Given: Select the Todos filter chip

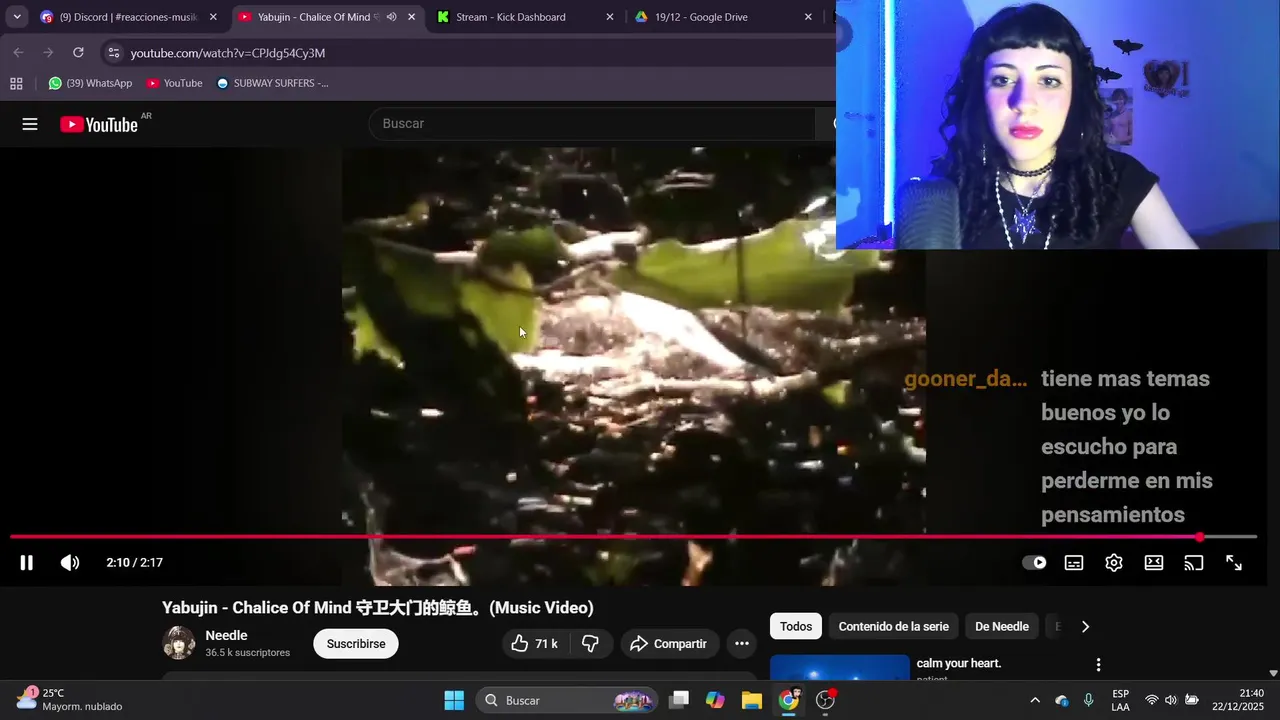Looking at the screenshot, I should point(796,627).
